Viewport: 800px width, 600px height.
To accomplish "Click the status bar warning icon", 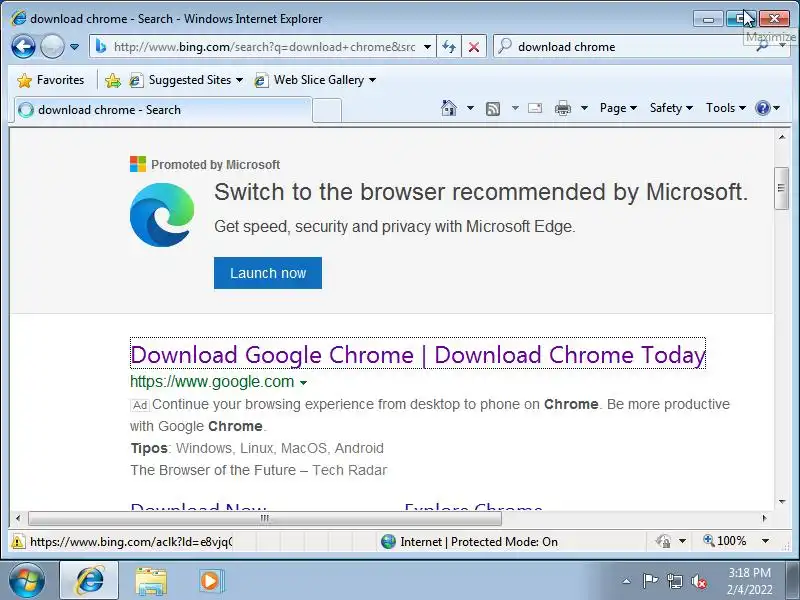I will coord(18,541).
